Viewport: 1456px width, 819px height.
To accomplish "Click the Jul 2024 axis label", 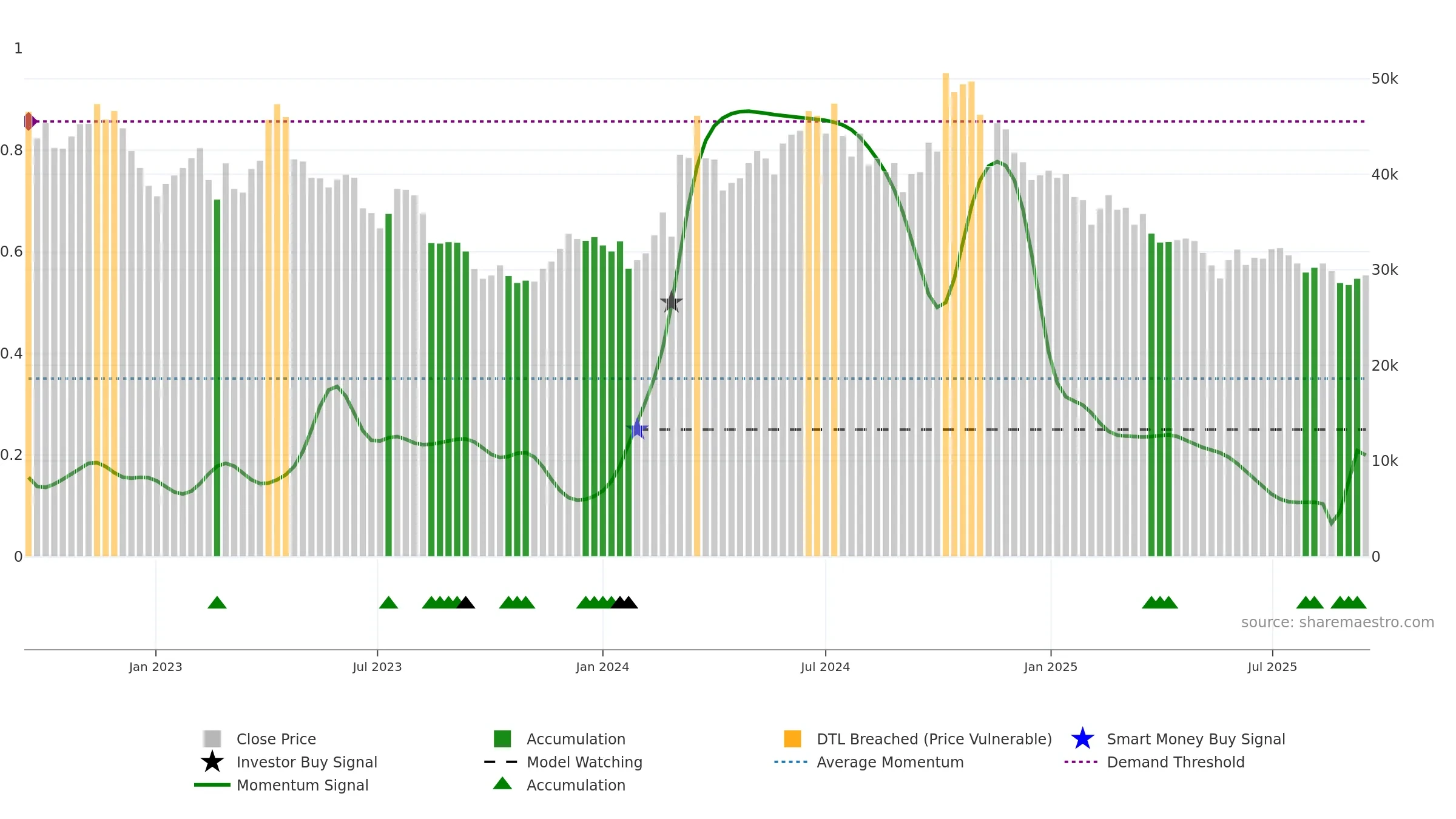I will 825,667.
